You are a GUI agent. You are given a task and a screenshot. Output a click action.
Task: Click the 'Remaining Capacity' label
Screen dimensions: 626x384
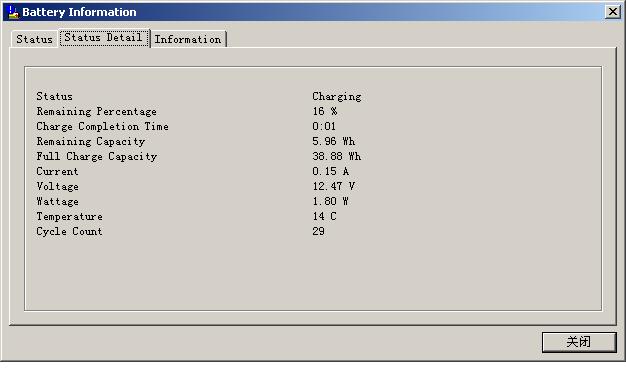click(91, 142)
